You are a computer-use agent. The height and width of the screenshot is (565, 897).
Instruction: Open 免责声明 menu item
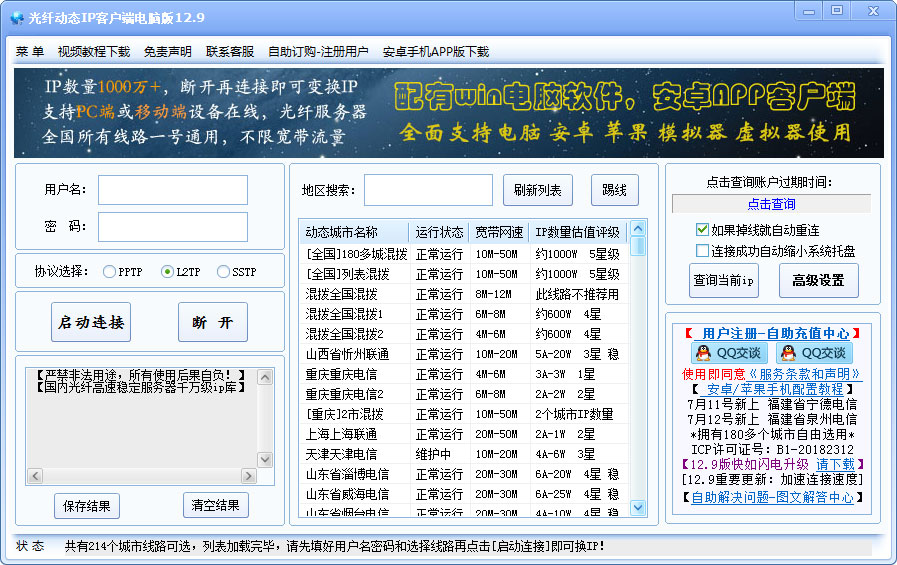(168, 51)
